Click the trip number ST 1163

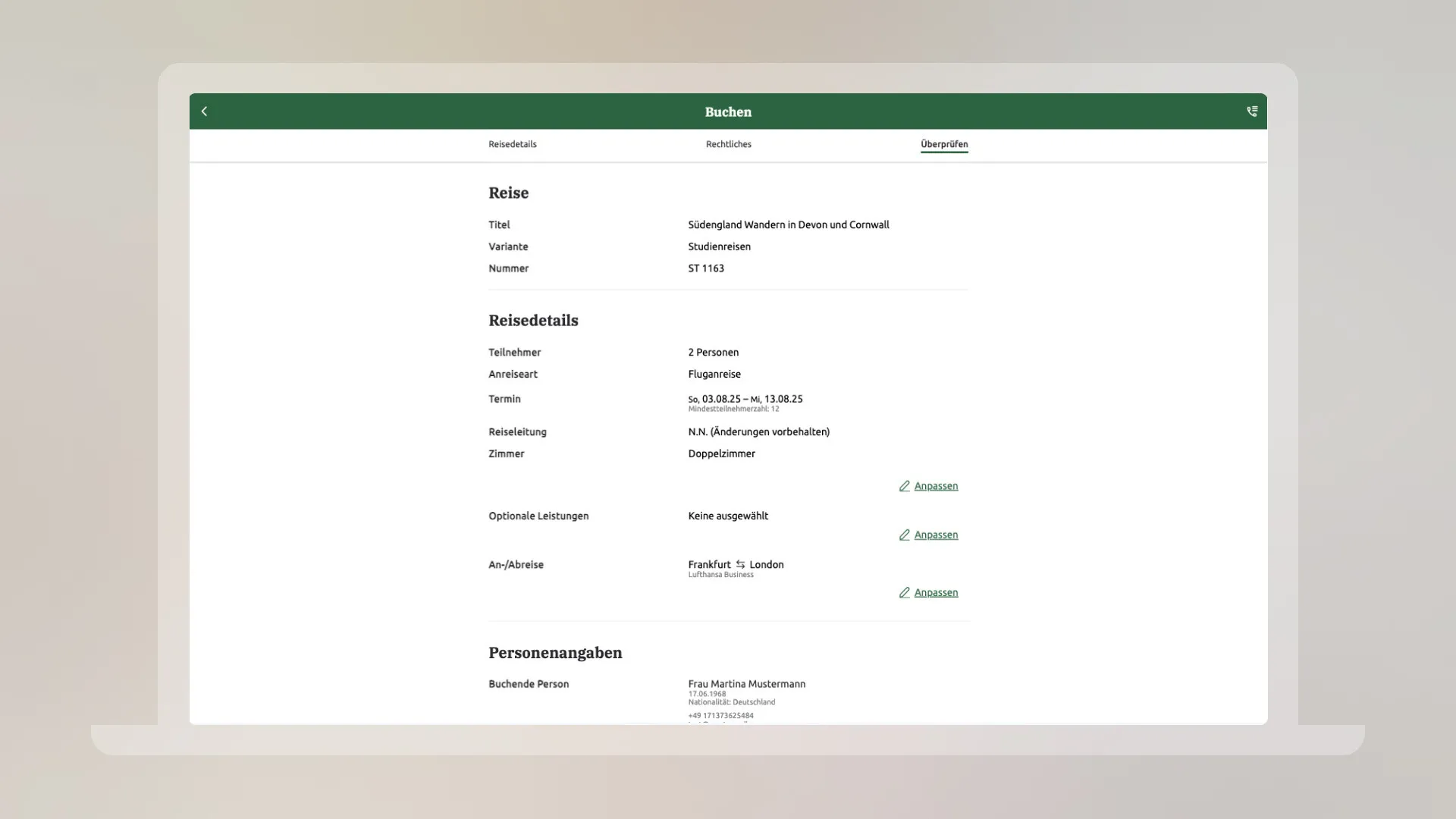(705, 268)
